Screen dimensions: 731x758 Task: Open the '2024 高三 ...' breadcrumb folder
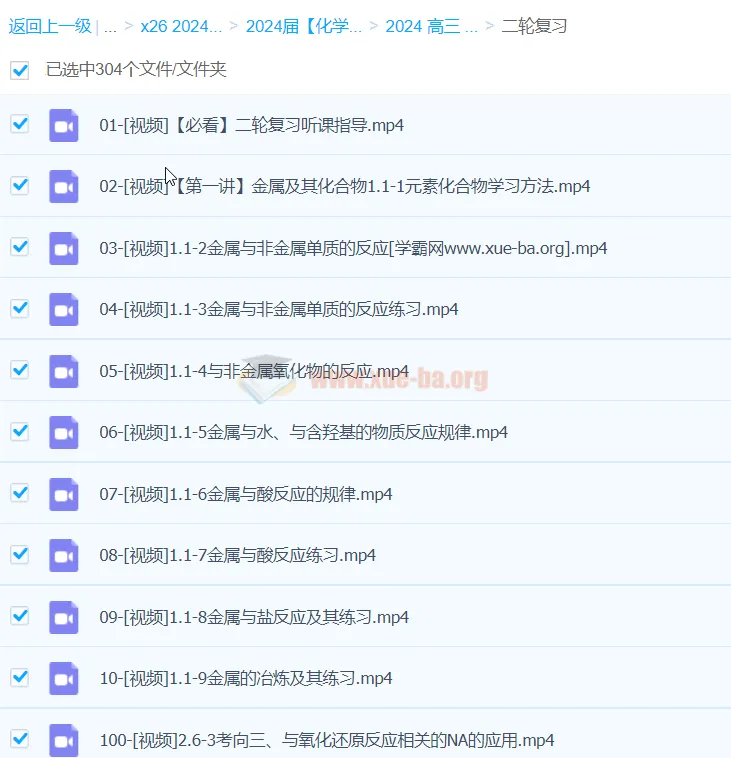(431, 26)
